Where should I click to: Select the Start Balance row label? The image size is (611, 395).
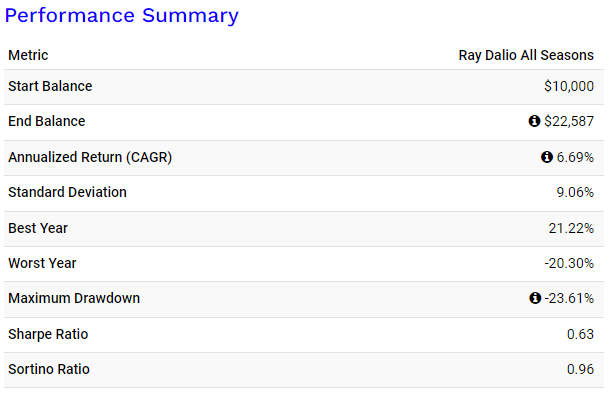pyautogui.click(x=50, y=86)
